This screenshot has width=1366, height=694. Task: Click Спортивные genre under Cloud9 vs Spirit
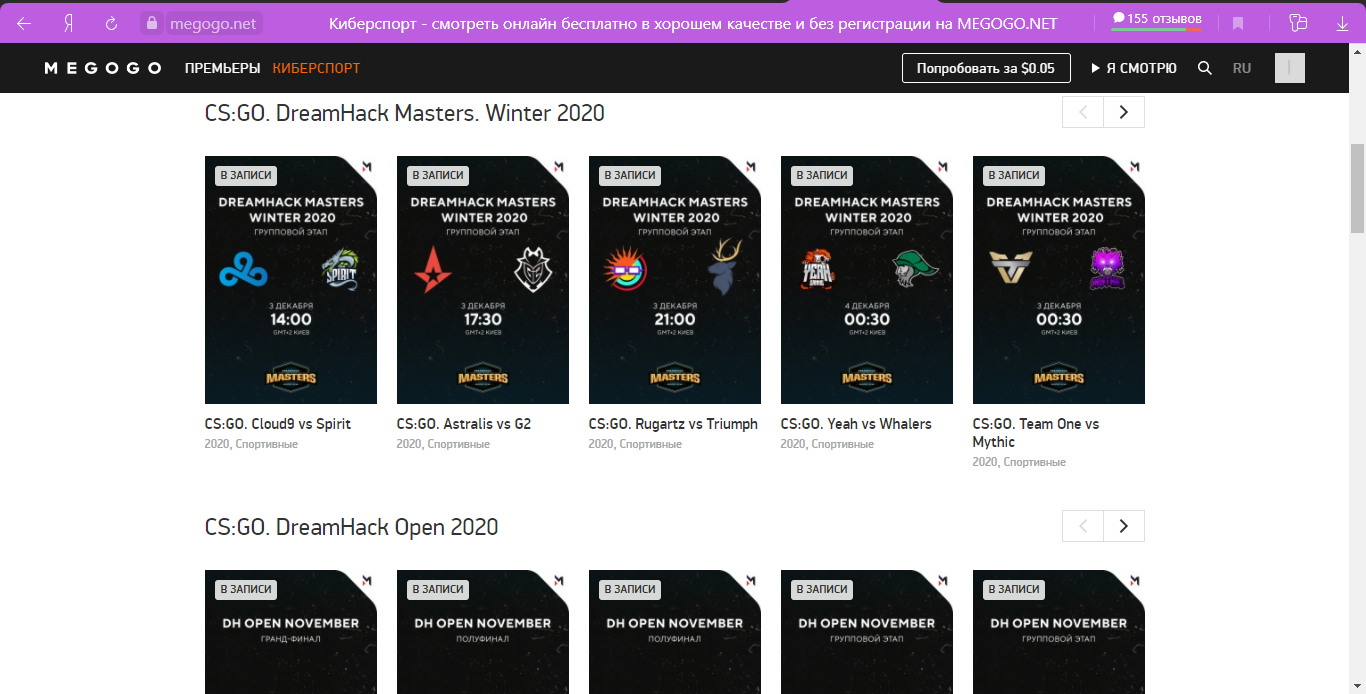click(267, 444)
